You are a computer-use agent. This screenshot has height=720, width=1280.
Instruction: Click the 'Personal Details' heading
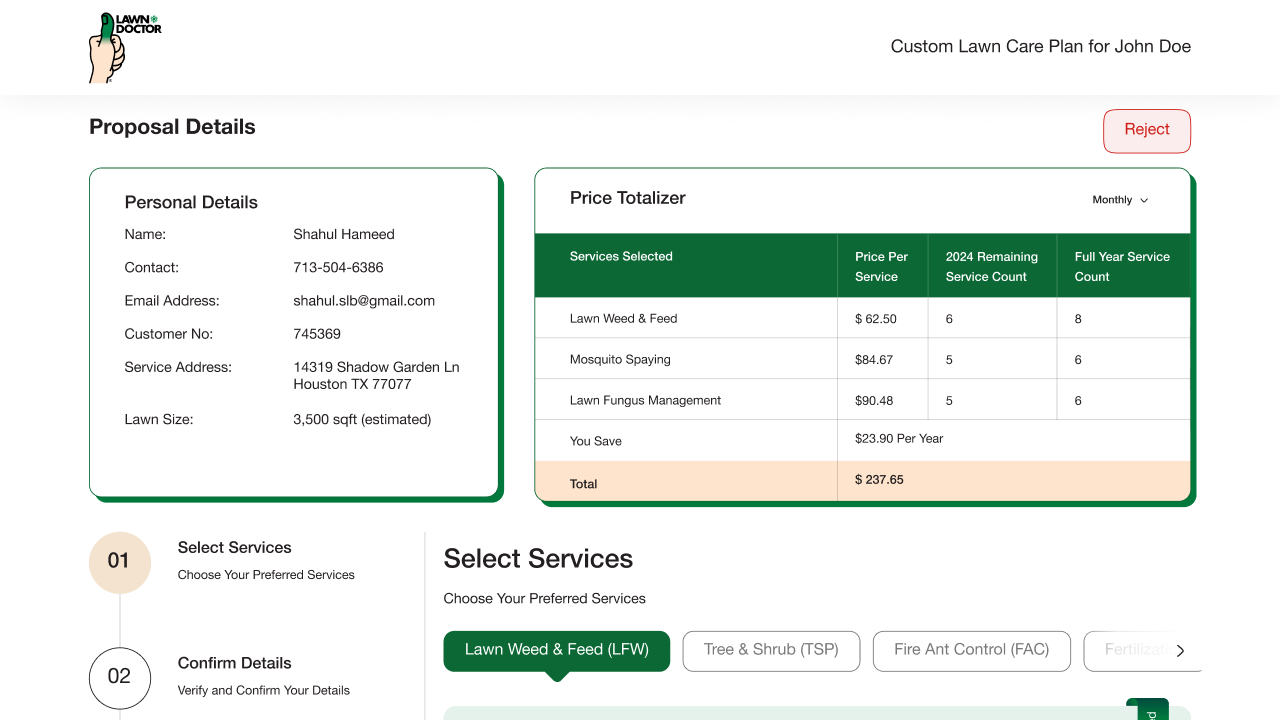pos(191,203)
